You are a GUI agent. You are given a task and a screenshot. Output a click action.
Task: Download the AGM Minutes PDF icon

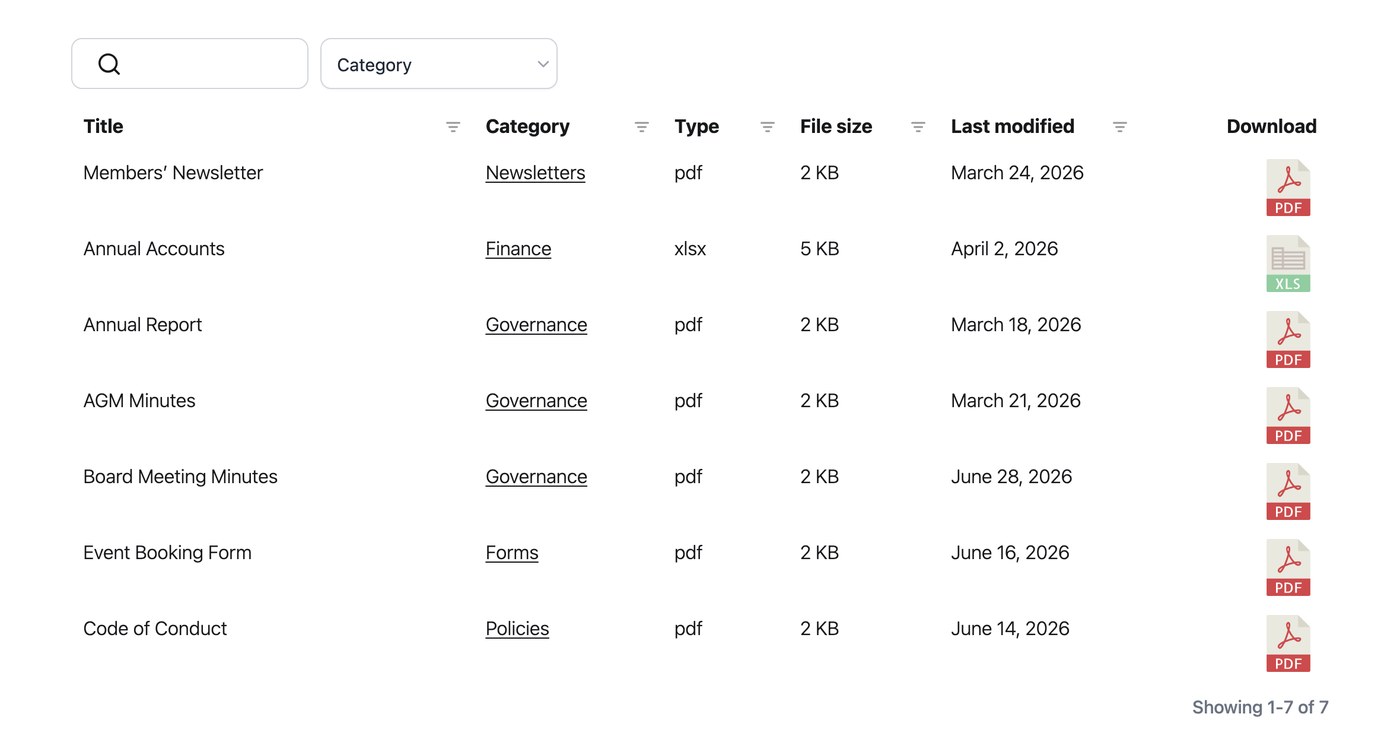(1288, 416)
